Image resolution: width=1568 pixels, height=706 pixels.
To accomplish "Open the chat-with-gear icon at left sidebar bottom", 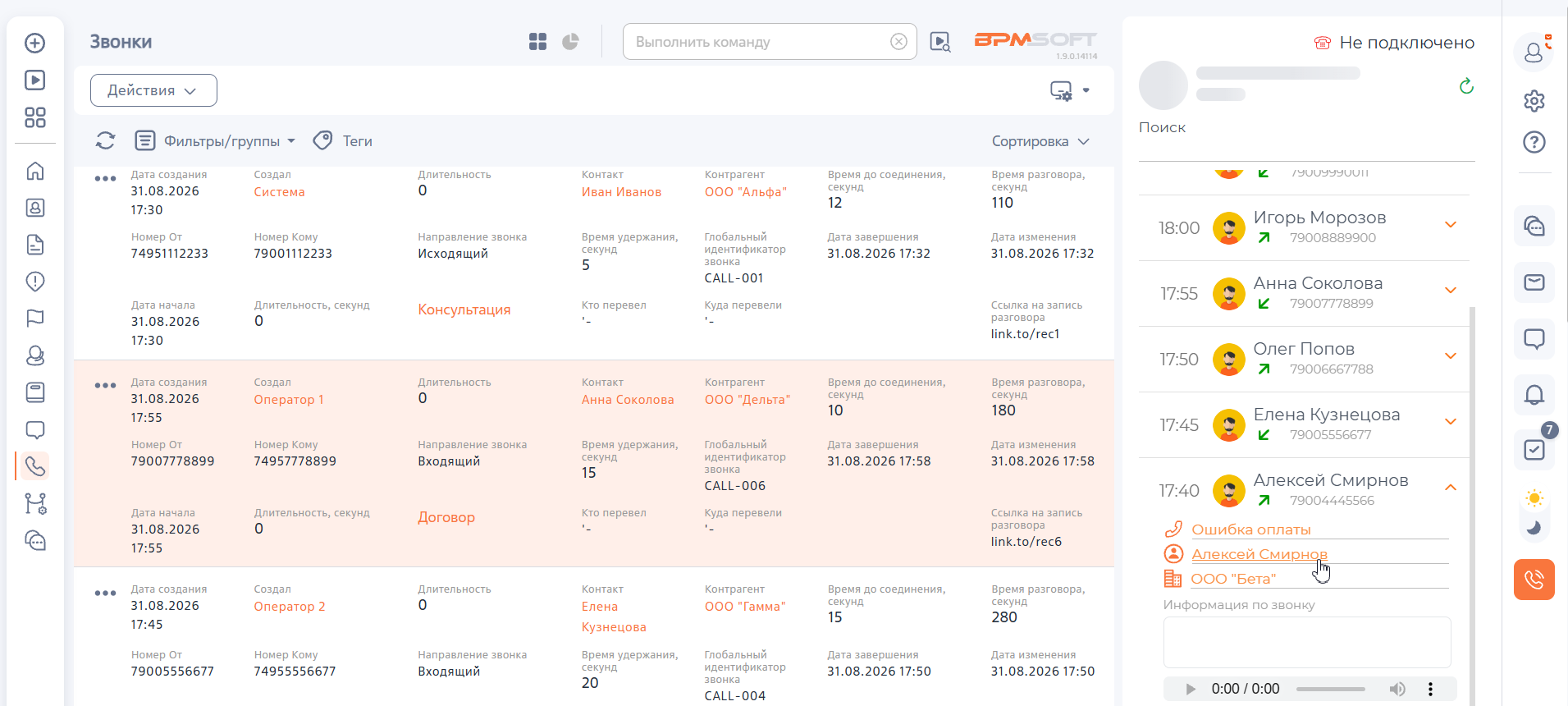I will (x=35, y=540).
